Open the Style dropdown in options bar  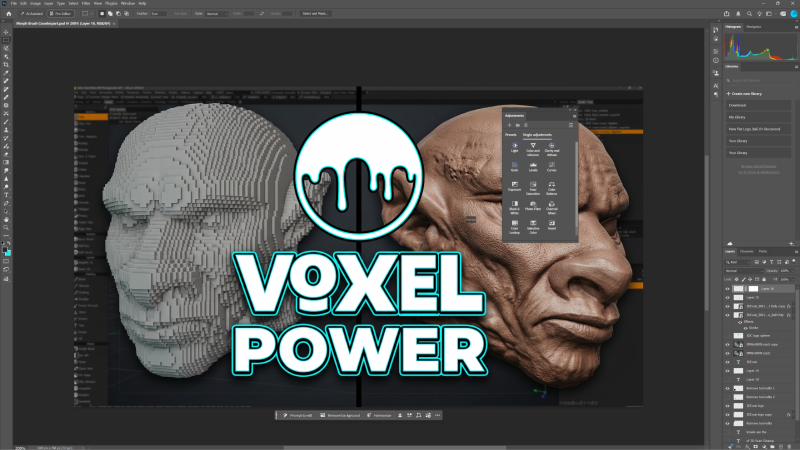(x=217, y=14)
